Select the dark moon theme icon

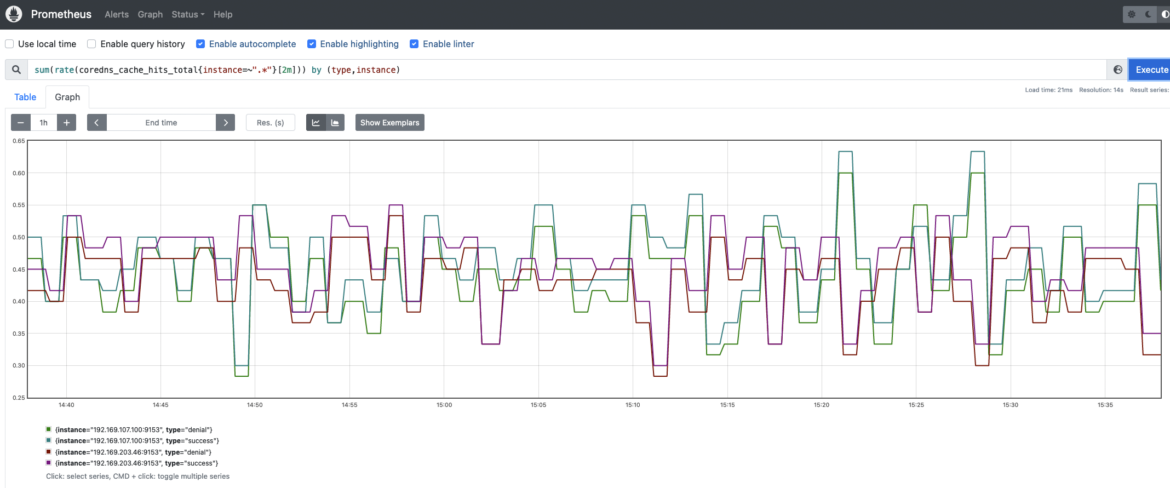1148,14
